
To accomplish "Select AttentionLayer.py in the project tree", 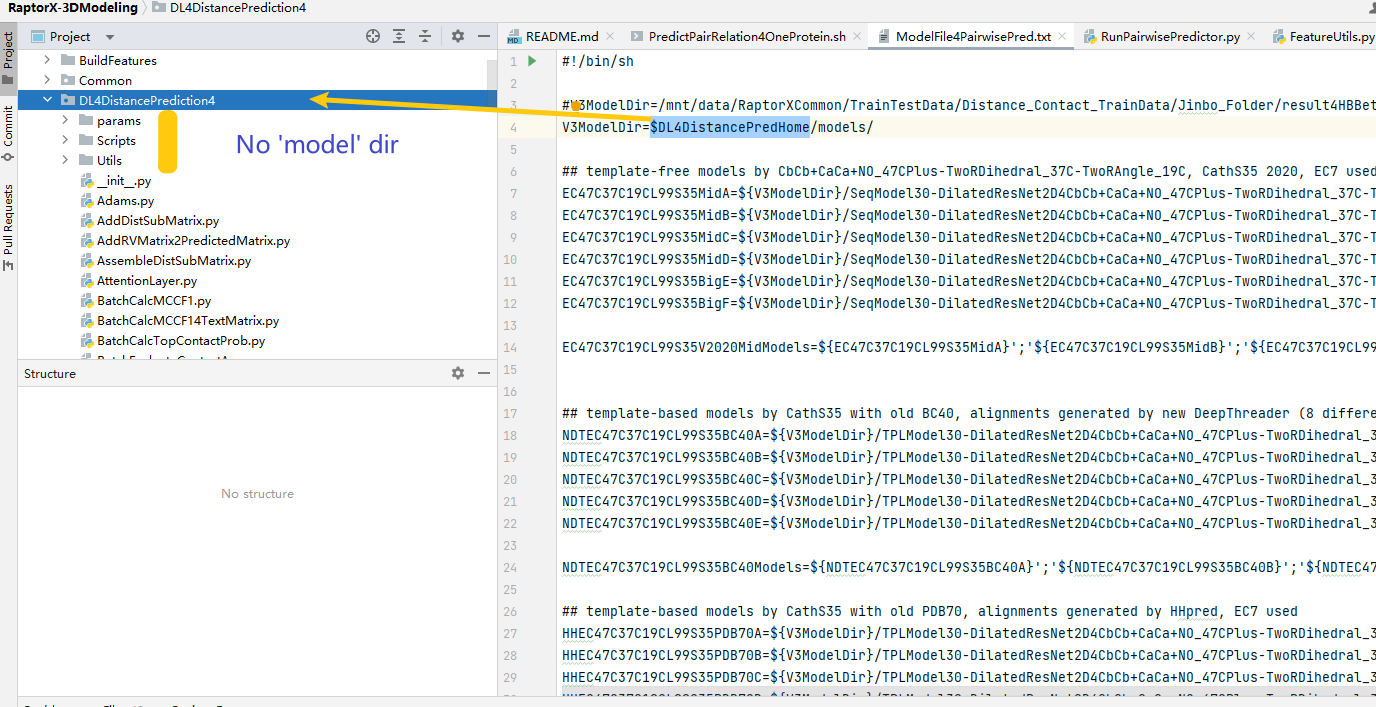I will pos(146,280).
